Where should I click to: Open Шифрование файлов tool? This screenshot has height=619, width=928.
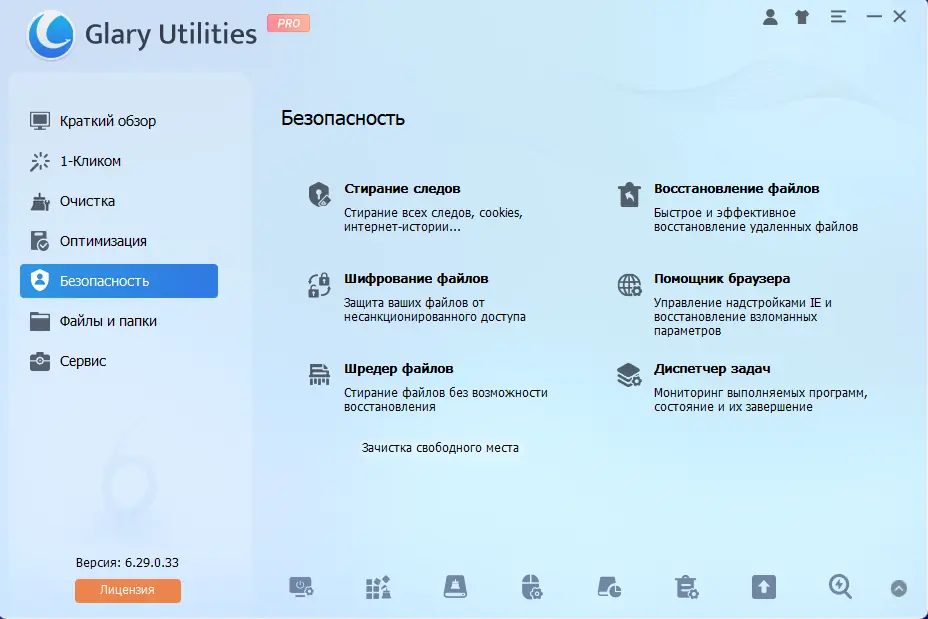click(x=416, y=279)
